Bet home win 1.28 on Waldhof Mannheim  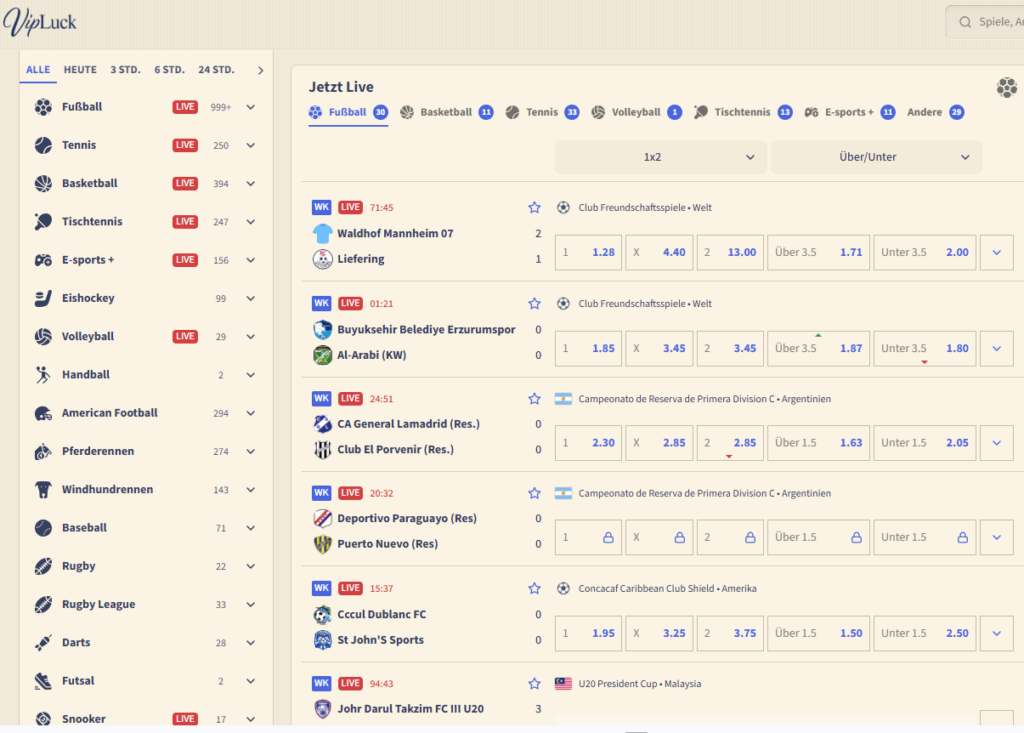(588, 253)
